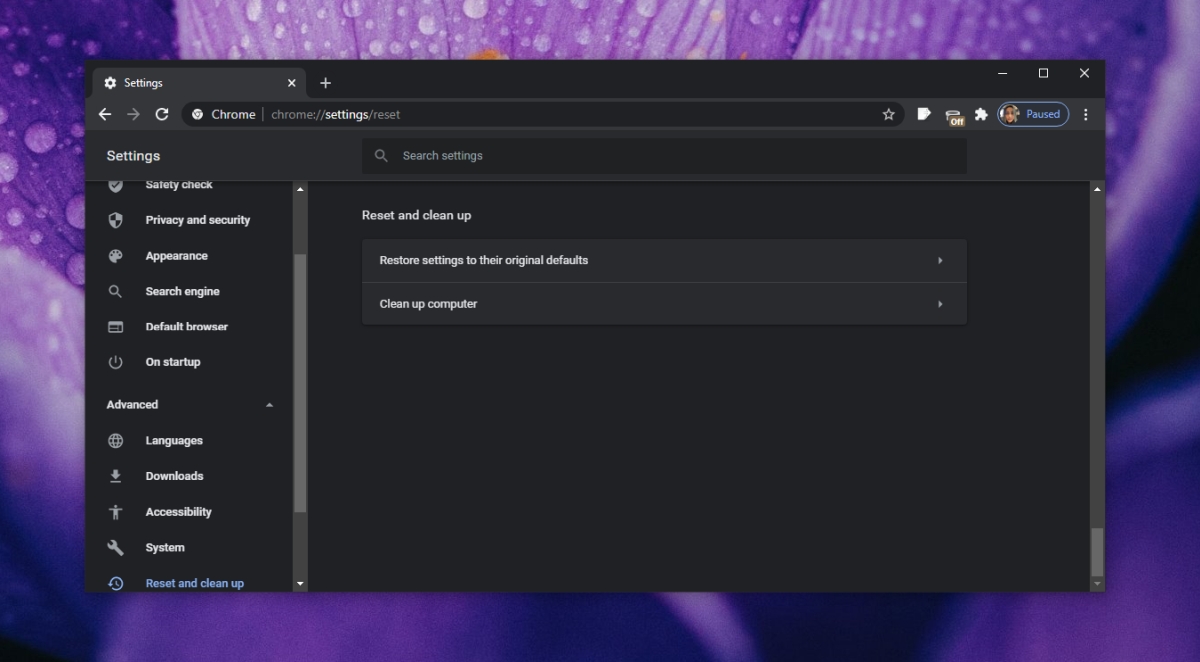The height and width of the screenshot is (662, 1200).
Task: Click the Paused sync profile button
Action: [1033, 114]
